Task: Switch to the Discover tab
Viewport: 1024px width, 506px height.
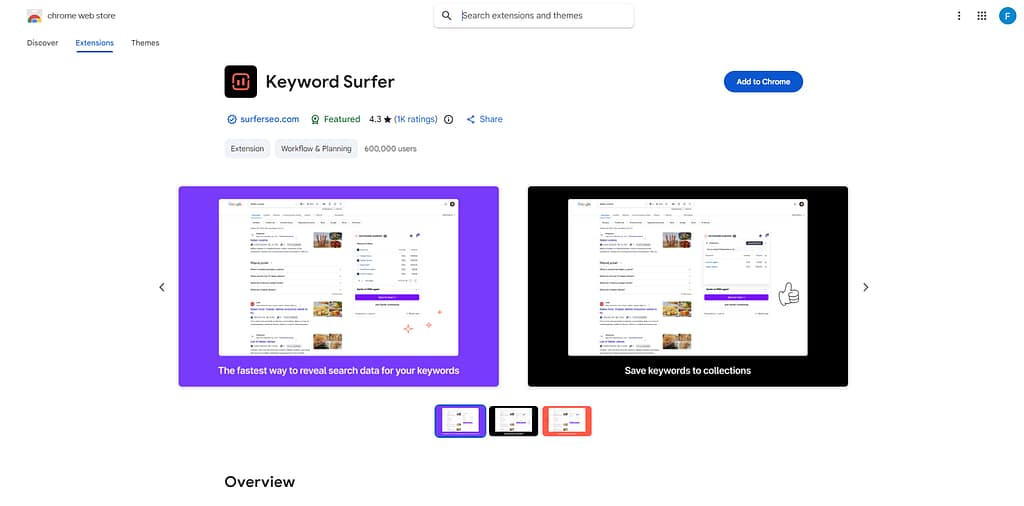Action: point(42,43)
